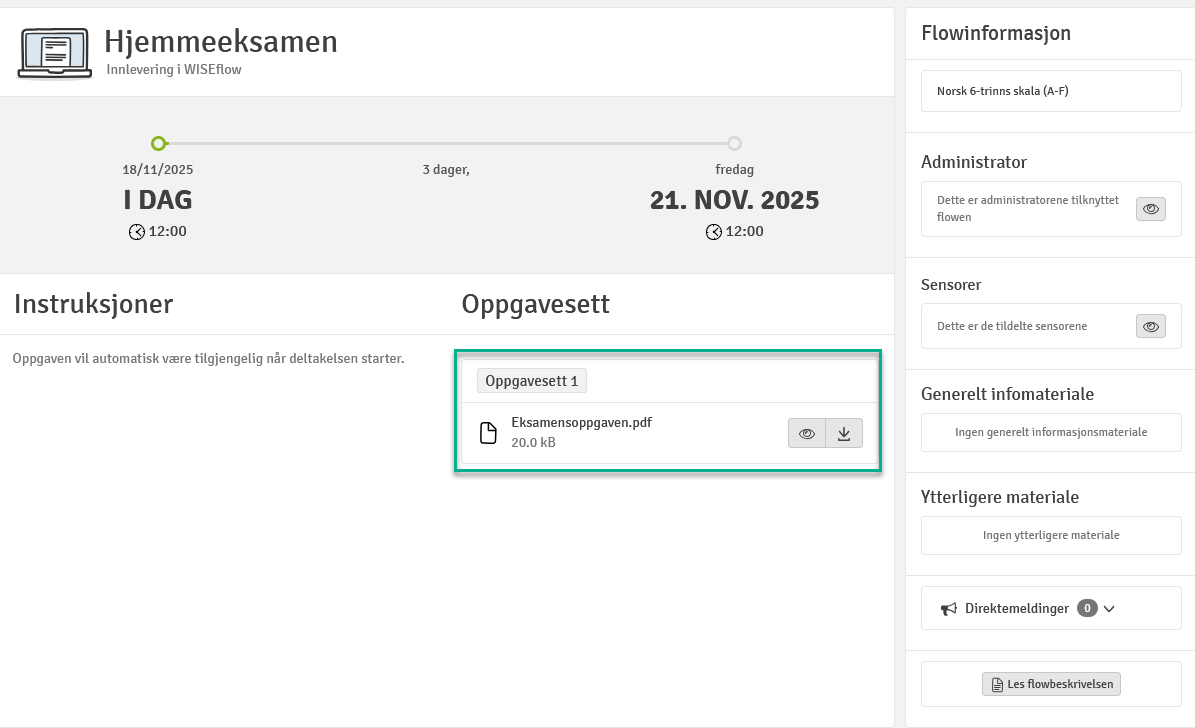Open Les flowbeskrivelsen
Image resolution: width=1195 pixels, height=728 pixels.
click(1051, 684)
